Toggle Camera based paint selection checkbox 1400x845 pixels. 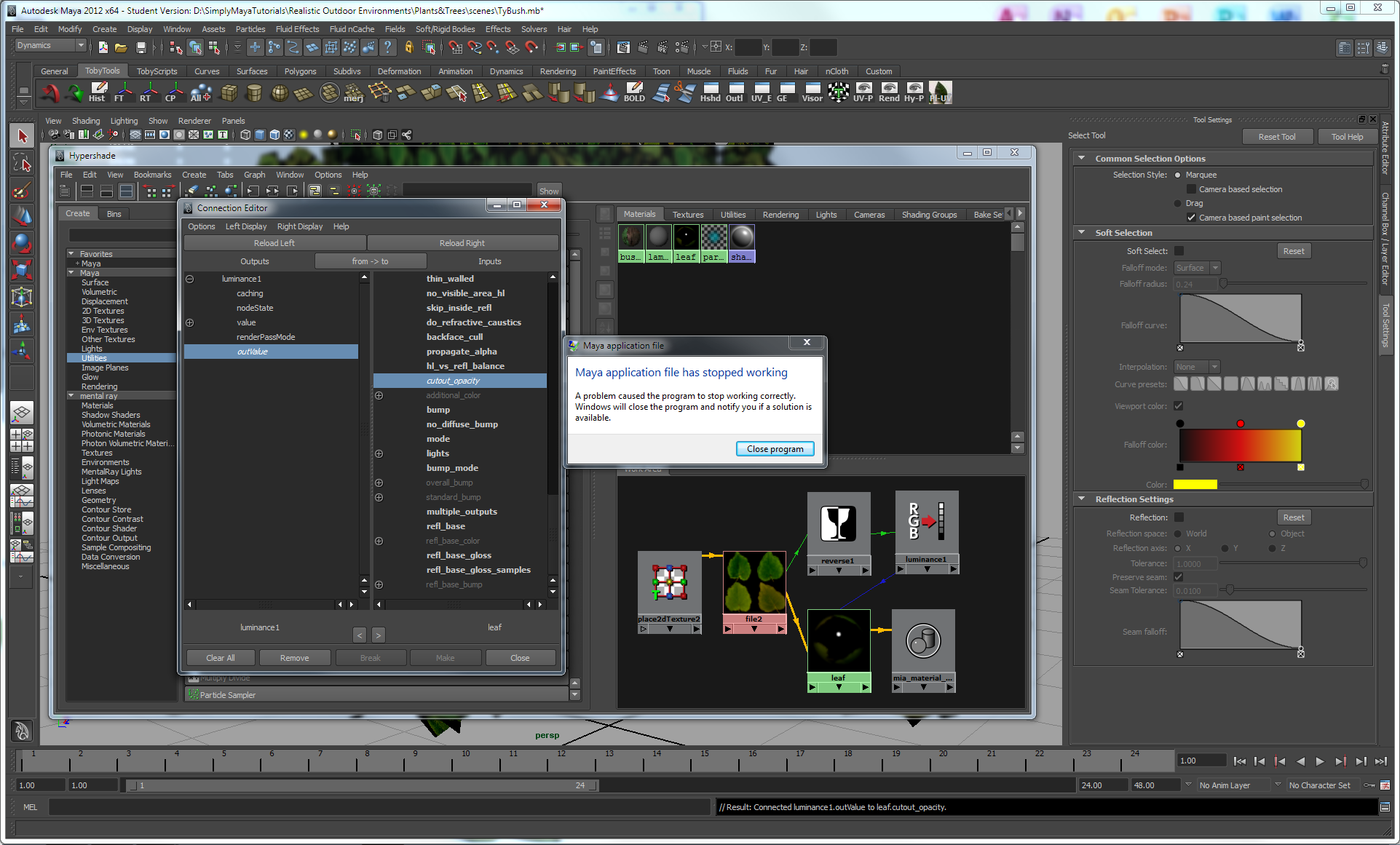click(1191, 218)
